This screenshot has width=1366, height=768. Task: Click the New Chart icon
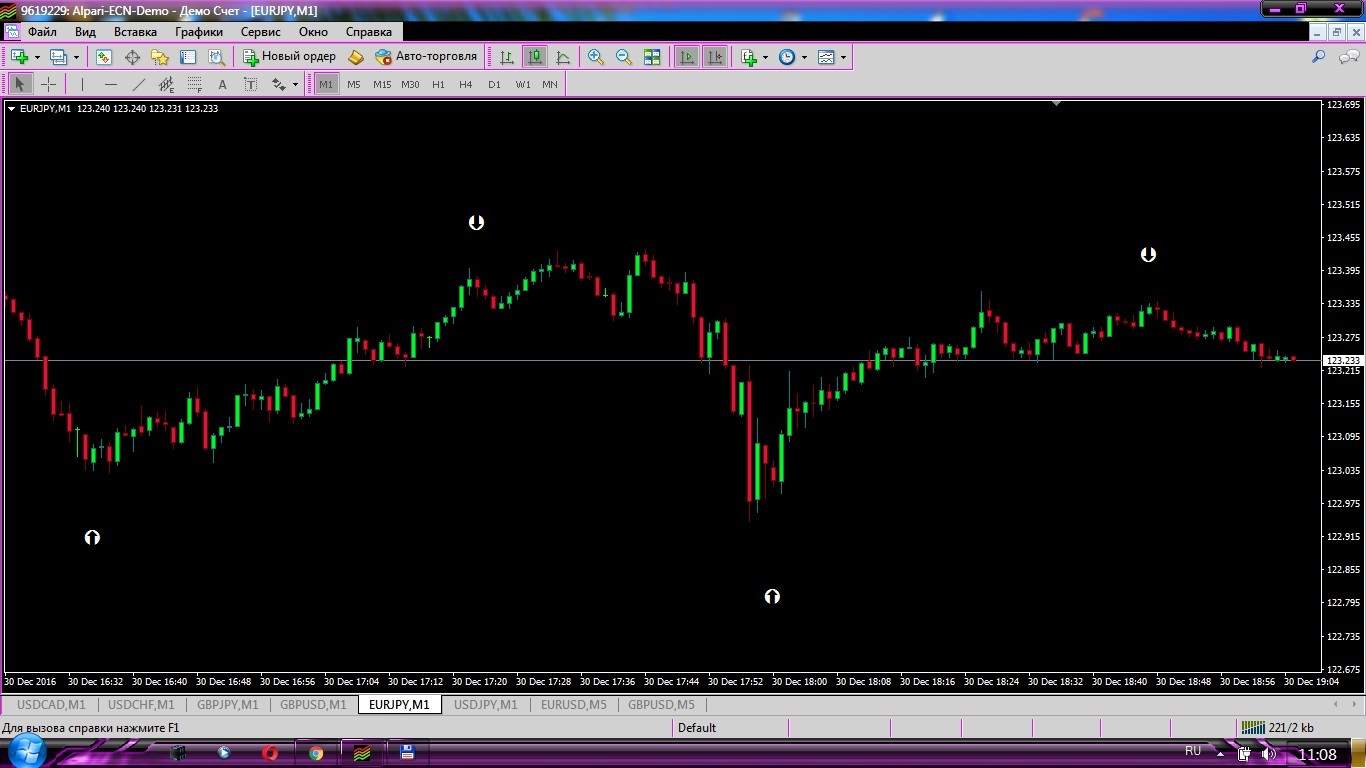tap(19, 57)
